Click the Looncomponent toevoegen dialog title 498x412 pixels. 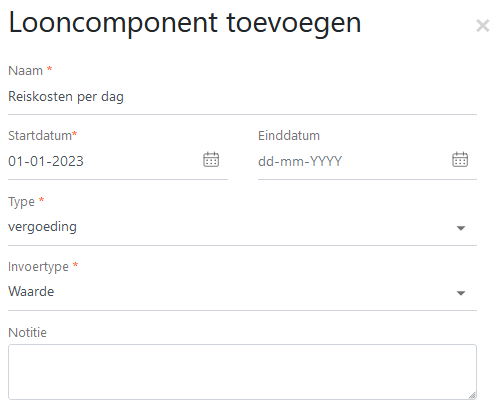(185, 23)
